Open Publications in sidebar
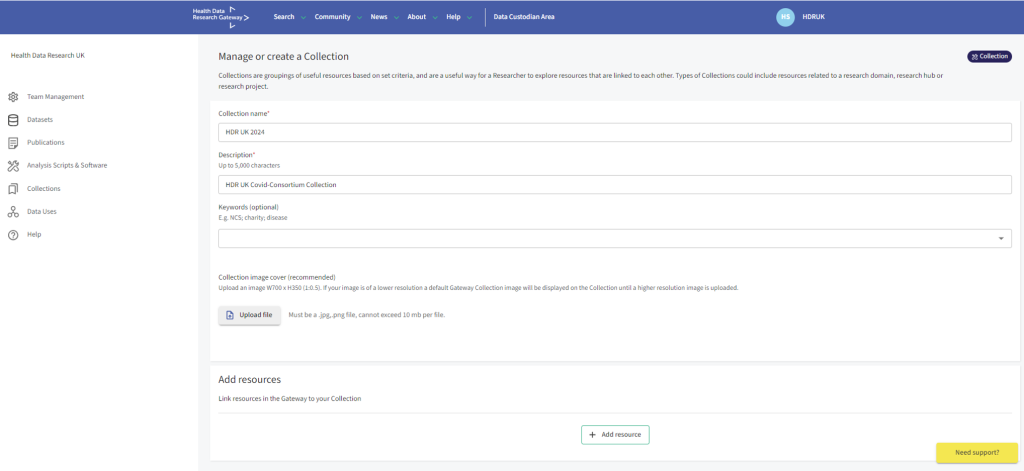Image resolution: width=1024 pixels, height=471 pixels. pos(46,142)
